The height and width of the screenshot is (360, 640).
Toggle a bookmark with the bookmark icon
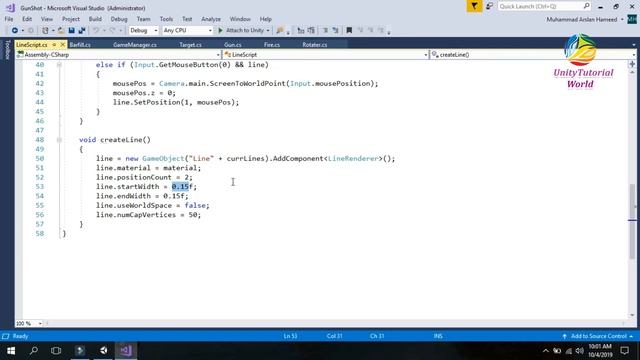(349, 31)
